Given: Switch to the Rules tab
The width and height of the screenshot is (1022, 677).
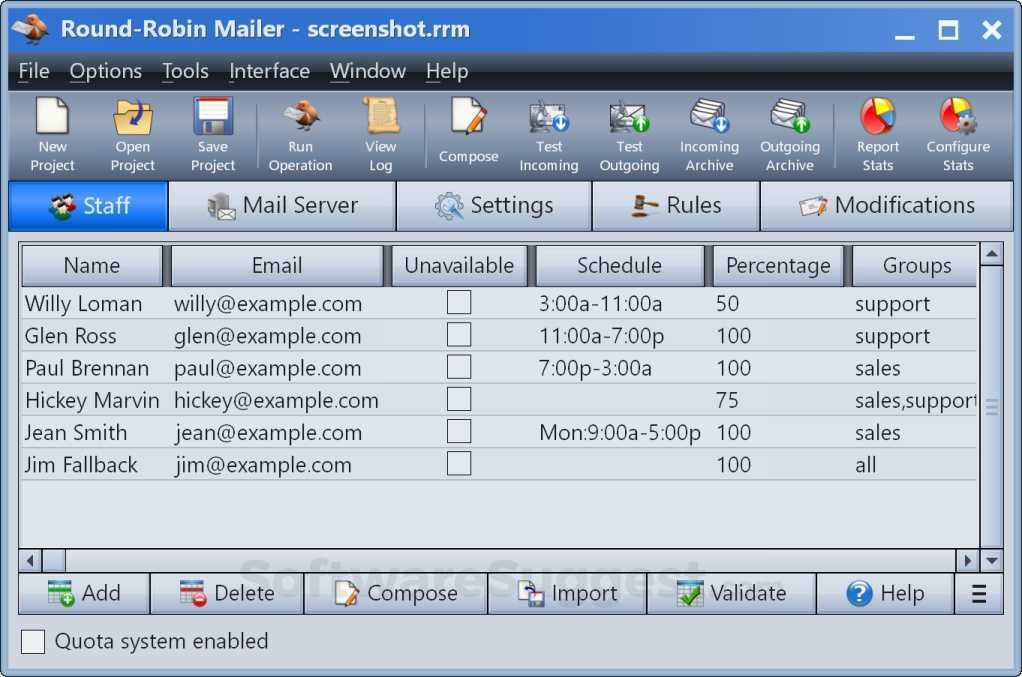Looking at the screenshot, I should tap(676, 206).
